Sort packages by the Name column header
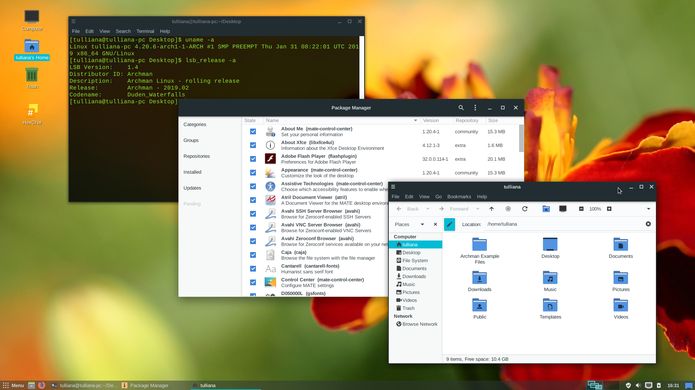695x390 pixels. [x=340, y=121]
